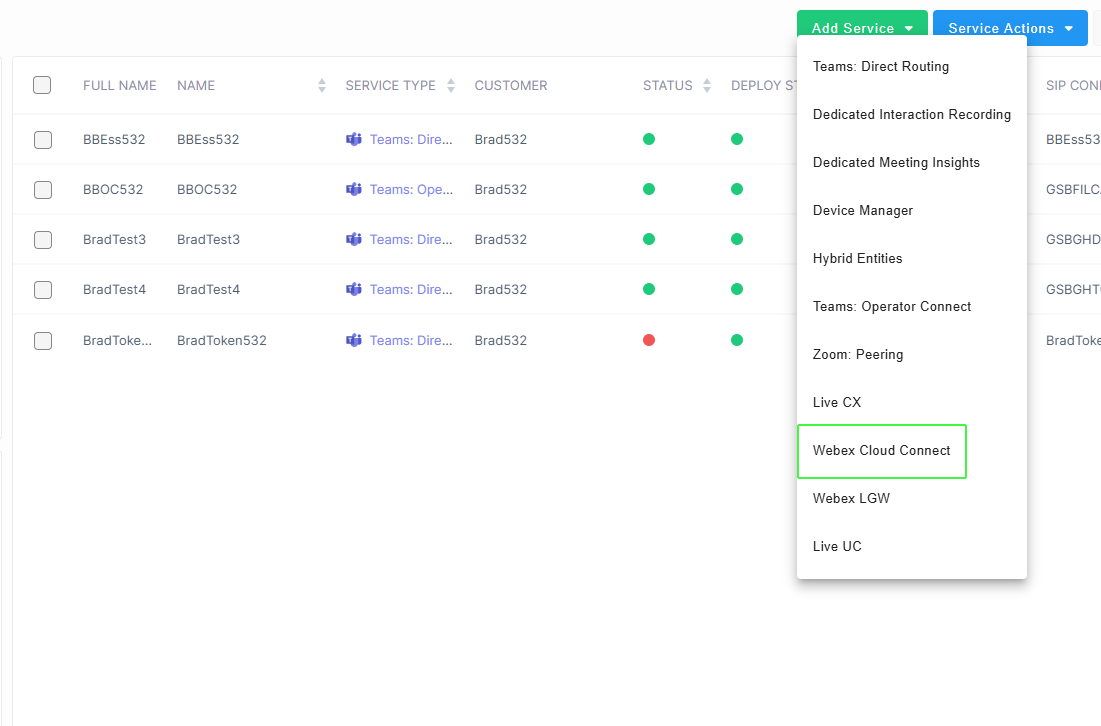
Task: Click green deploy status dot for BBOC532
Action: pyautogui.click(x=737, y=189)
